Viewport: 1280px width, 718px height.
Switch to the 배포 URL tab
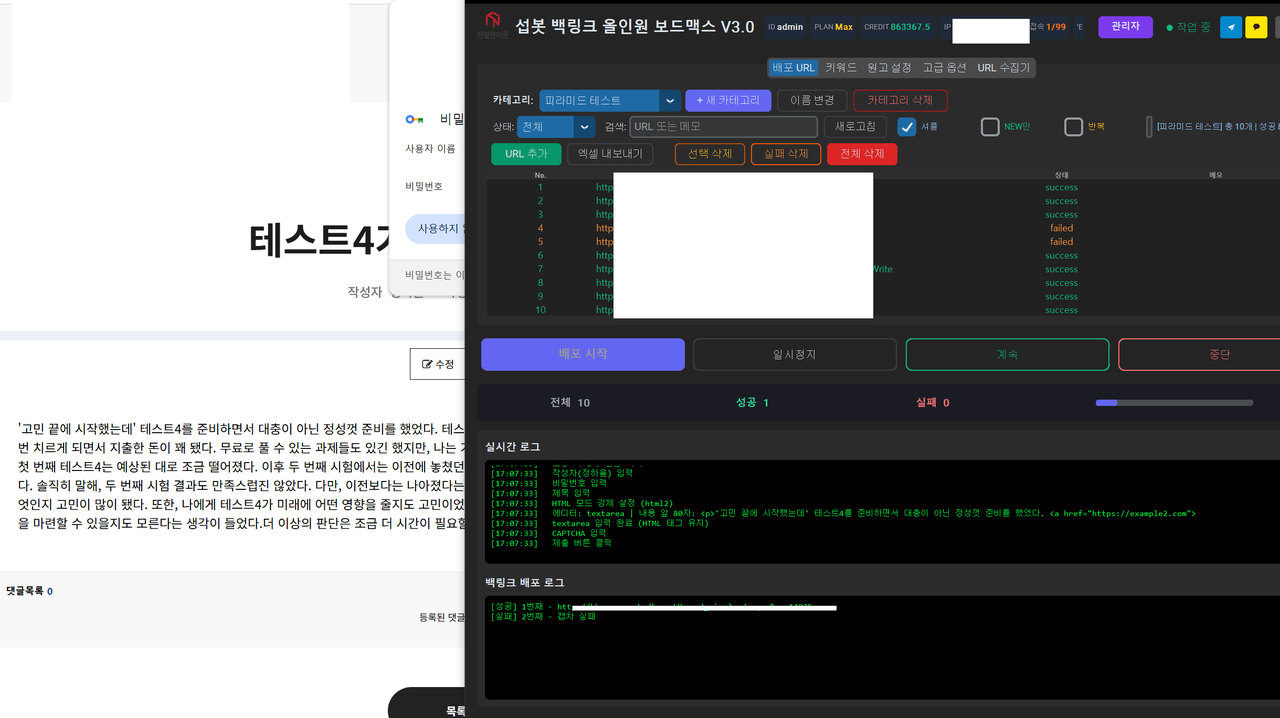[794, 68]
